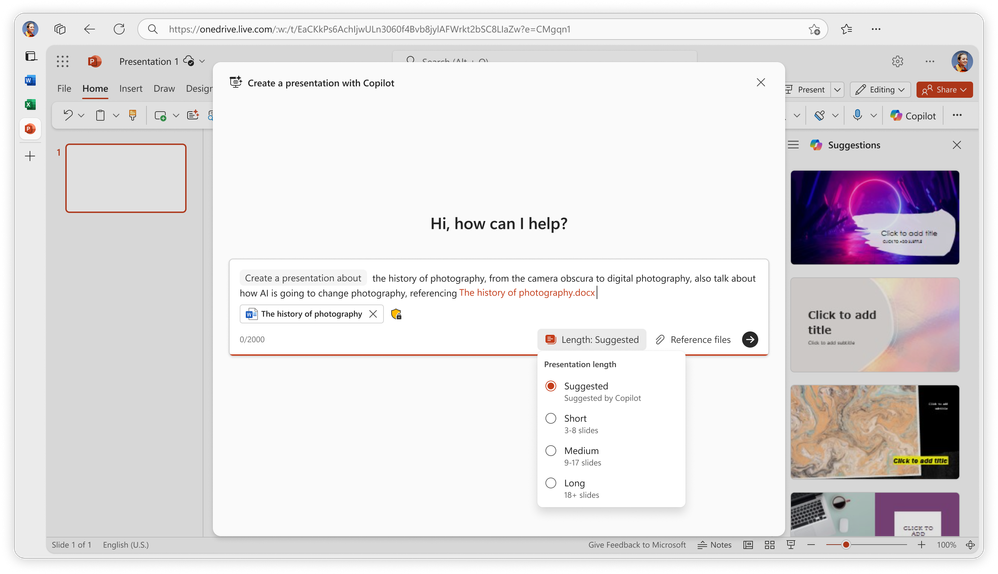998x574 pixels.
Task: Click the zoom in plus button
Action: click(921, 545)
